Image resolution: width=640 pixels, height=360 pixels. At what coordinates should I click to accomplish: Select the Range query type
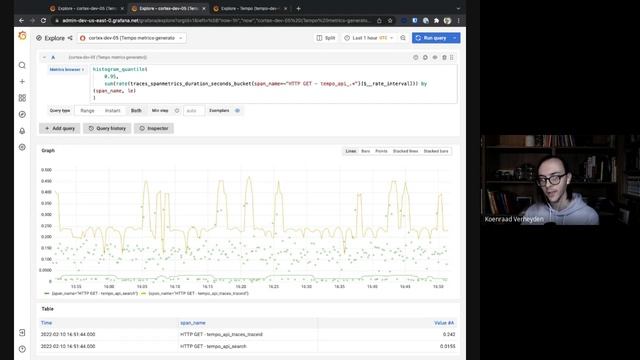[87, 111]
